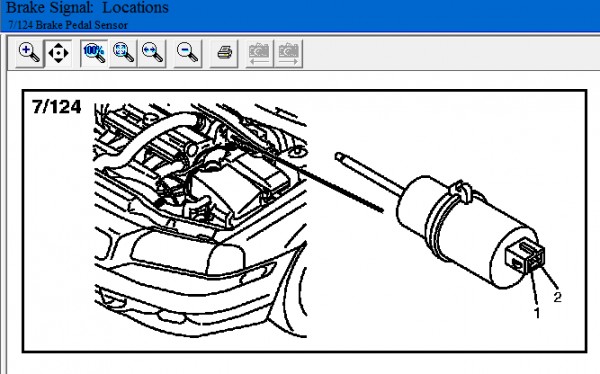The width and height of the screenshot is (600, 374).
Task: Click the next image camera icon
Action: (289, 53)
